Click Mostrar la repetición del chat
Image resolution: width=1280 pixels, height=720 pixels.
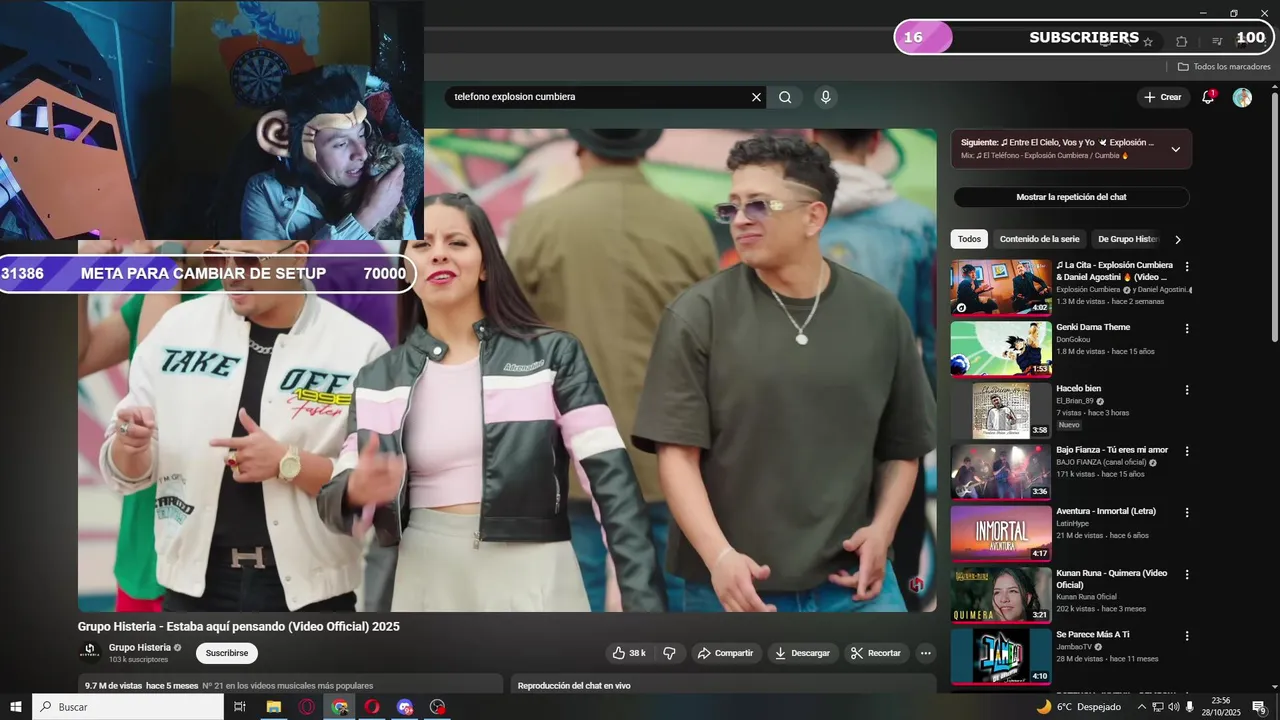[1071, 197]
